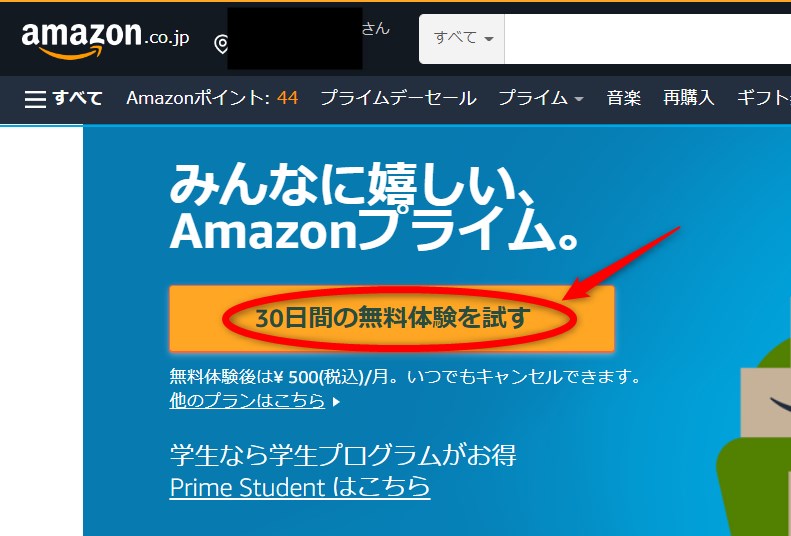Open the 音楽 navigation item

coord(624,98)
